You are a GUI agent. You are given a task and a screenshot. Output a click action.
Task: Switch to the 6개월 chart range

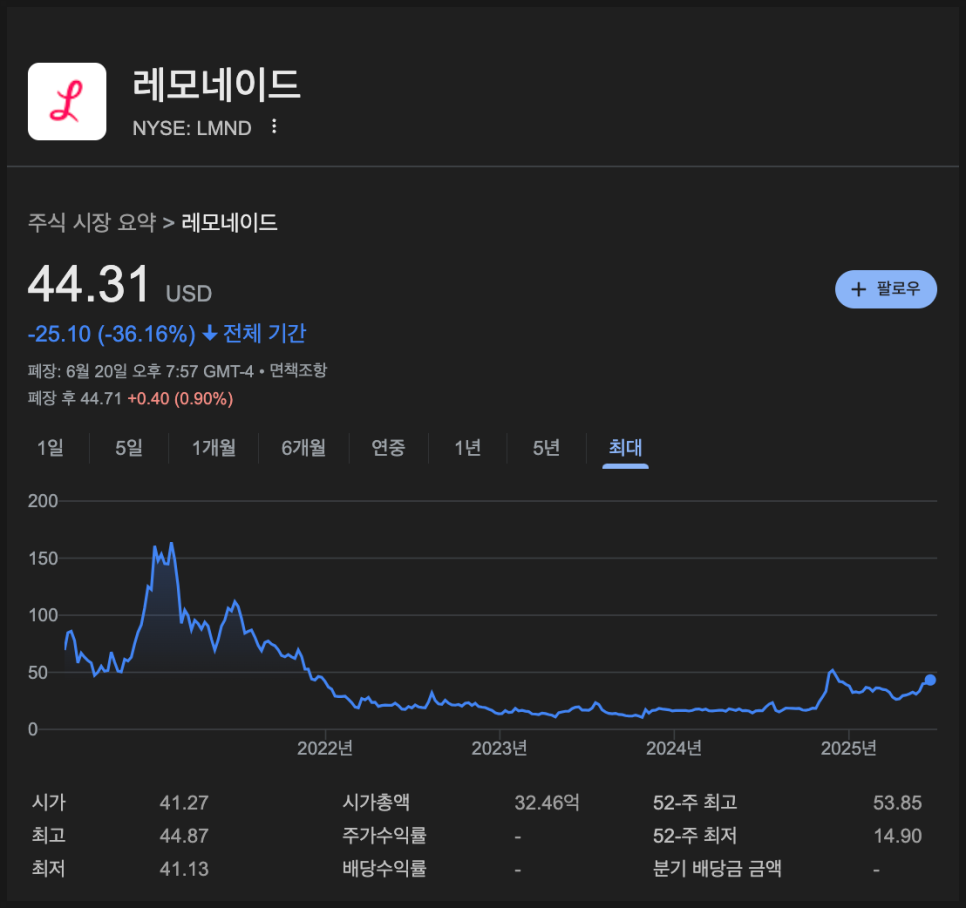coord(304,447)
